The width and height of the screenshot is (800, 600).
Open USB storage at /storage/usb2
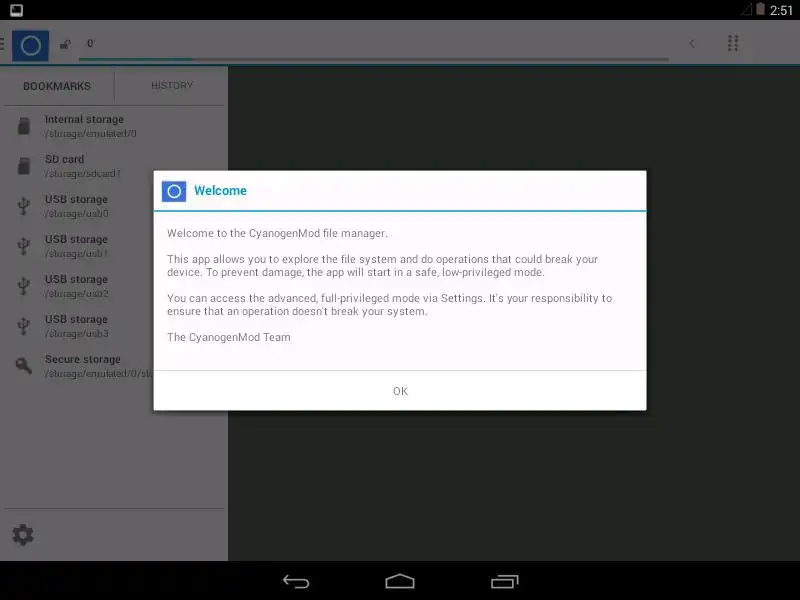[79, 286]
